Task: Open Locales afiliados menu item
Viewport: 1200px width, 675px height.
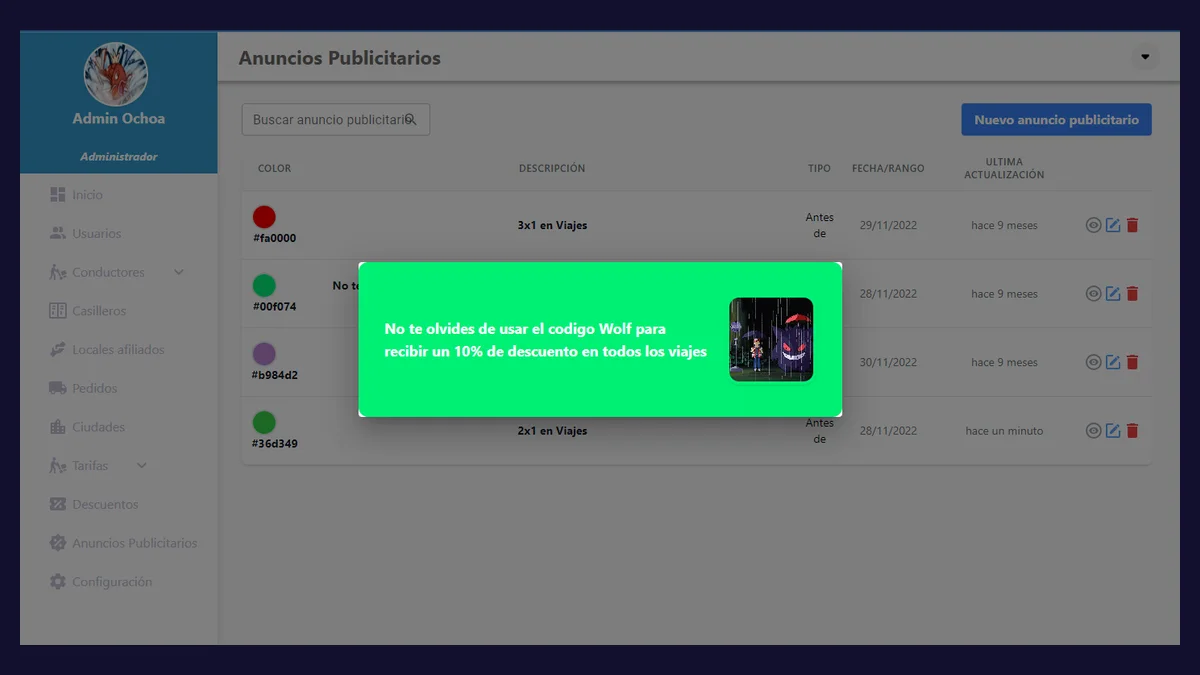Action: [119, 350]
